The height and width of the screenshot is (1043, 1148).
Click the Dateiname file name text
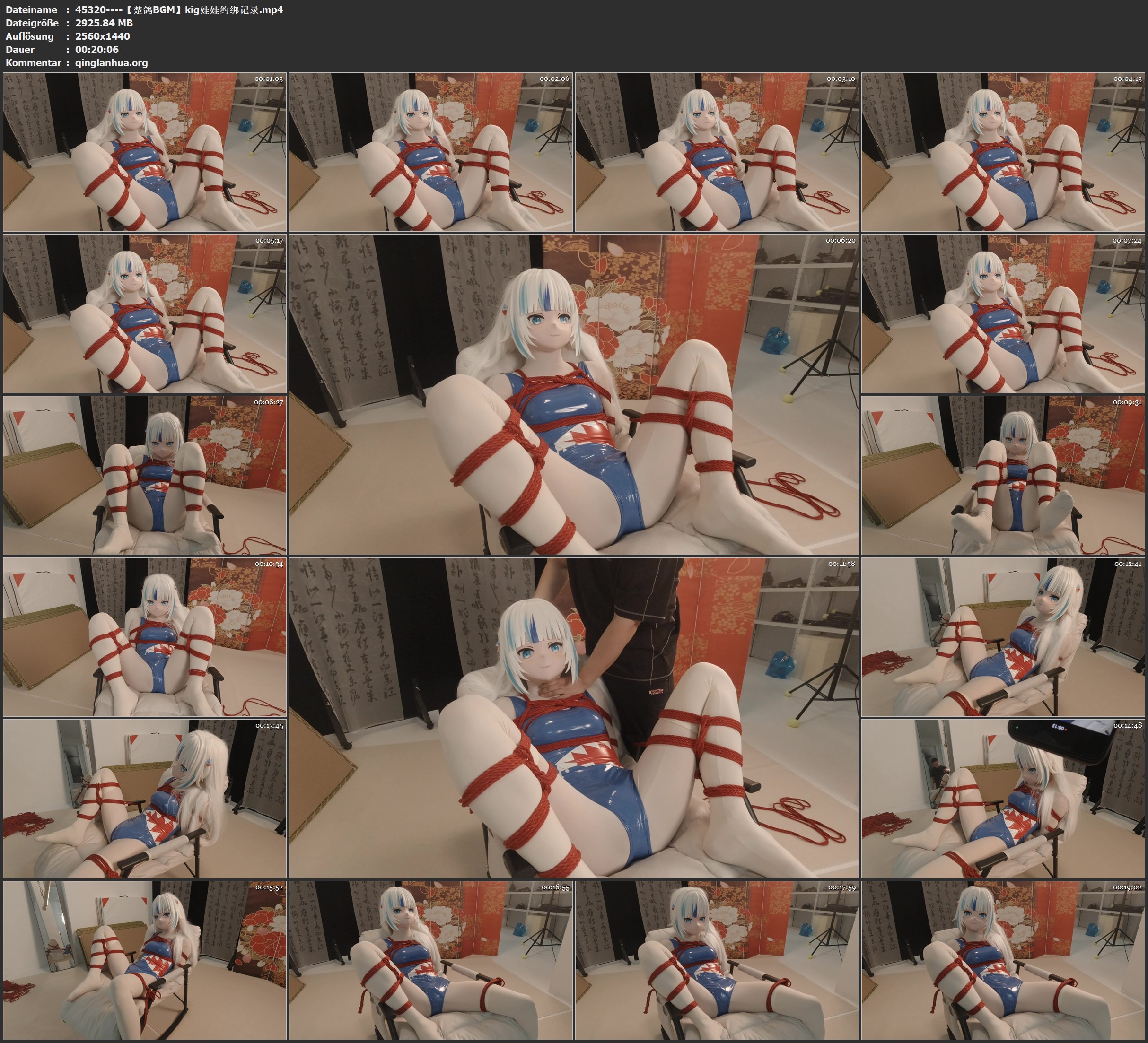coord(179,9)
